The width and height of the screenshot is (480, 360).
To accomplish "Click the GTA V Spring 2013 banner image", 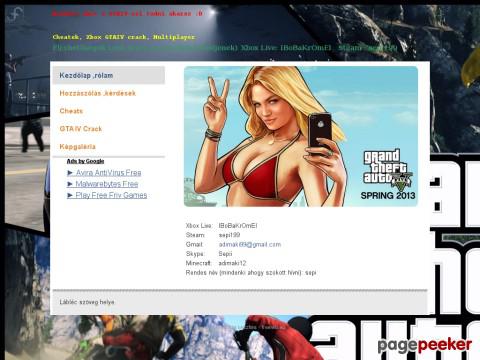I will (301, 136).
